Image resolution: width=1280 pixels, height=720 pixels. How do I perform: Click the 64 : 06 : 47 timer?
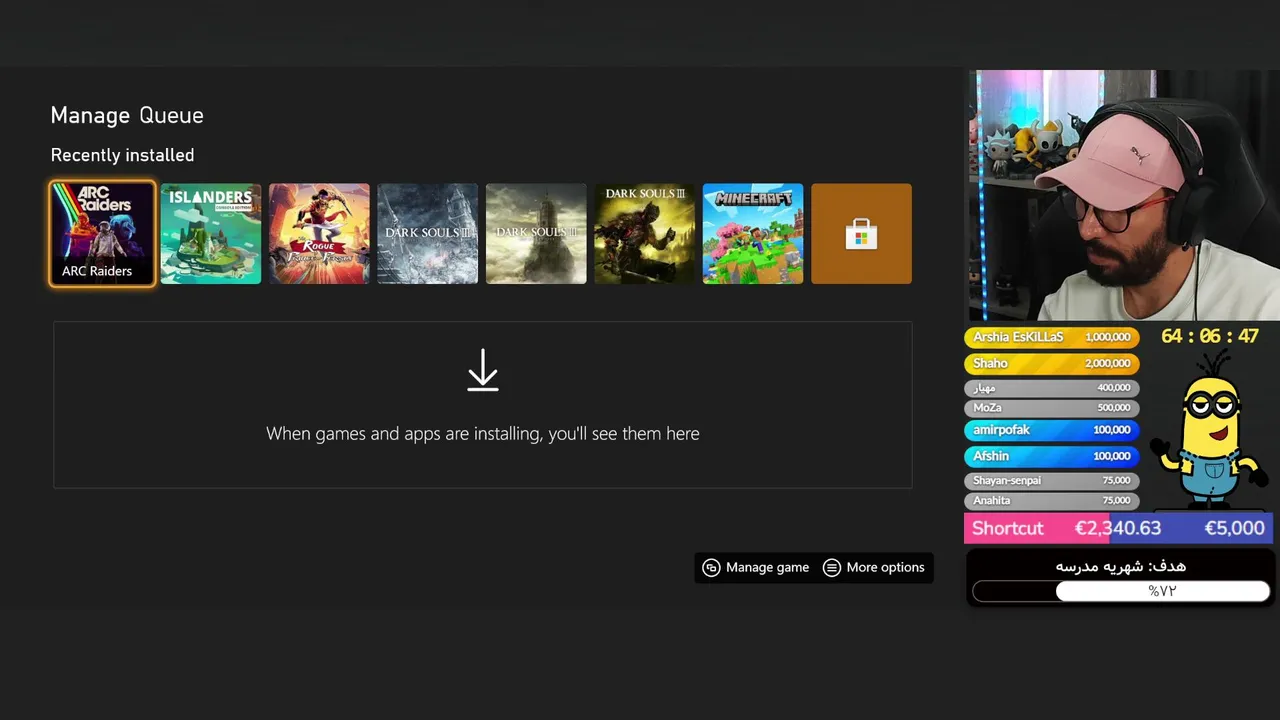(1210, 337)
